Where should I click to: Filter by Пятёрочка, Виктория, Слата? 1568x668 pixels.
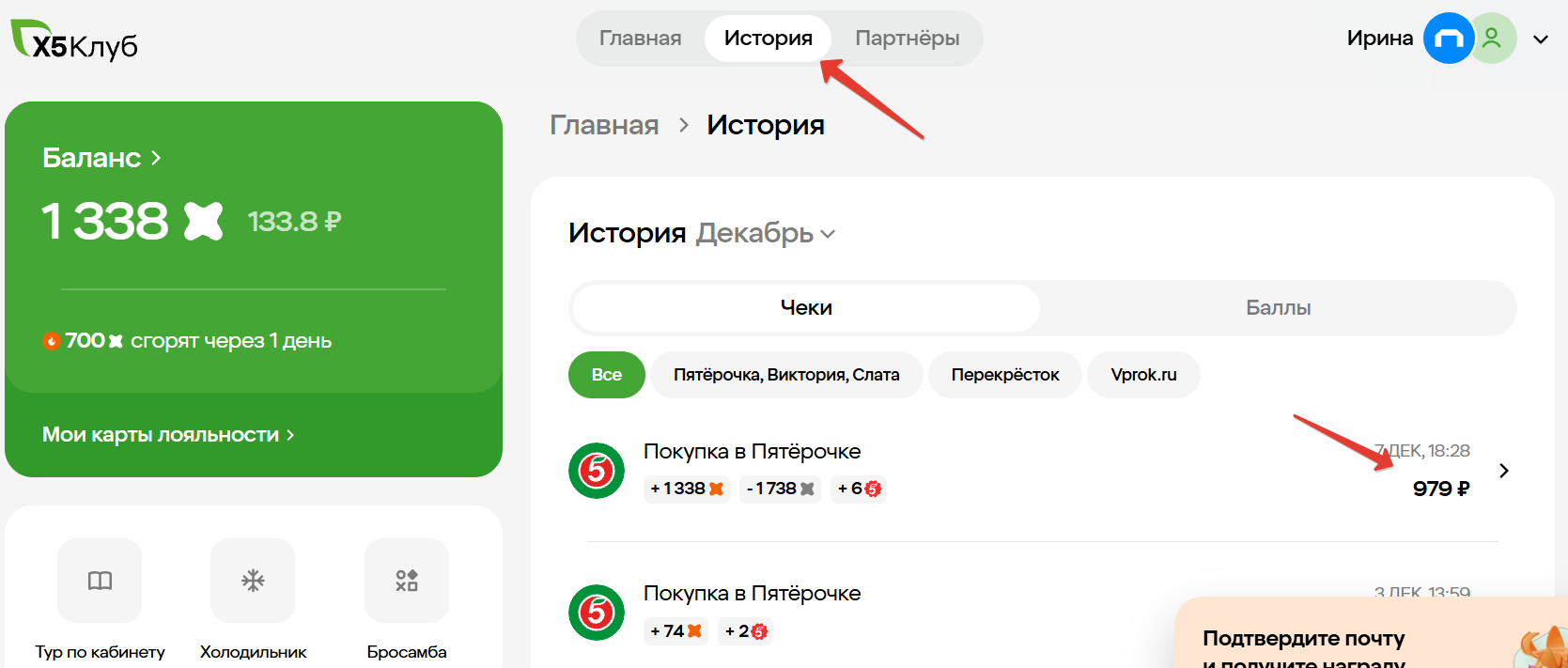click(x=786, y=375)
